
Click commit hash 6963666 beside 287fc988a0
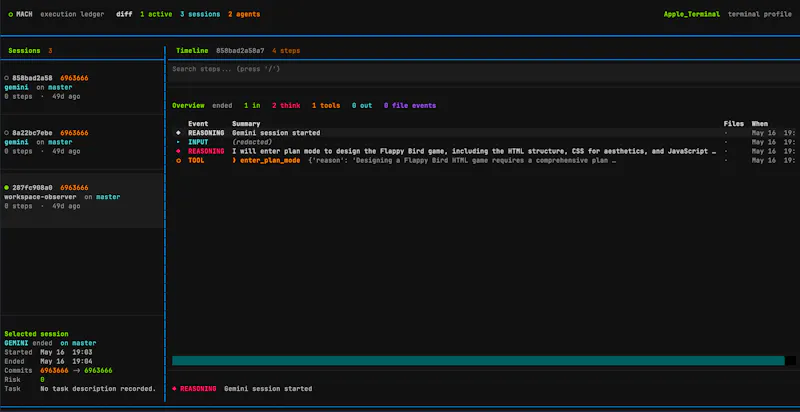[x=74, y=188]
